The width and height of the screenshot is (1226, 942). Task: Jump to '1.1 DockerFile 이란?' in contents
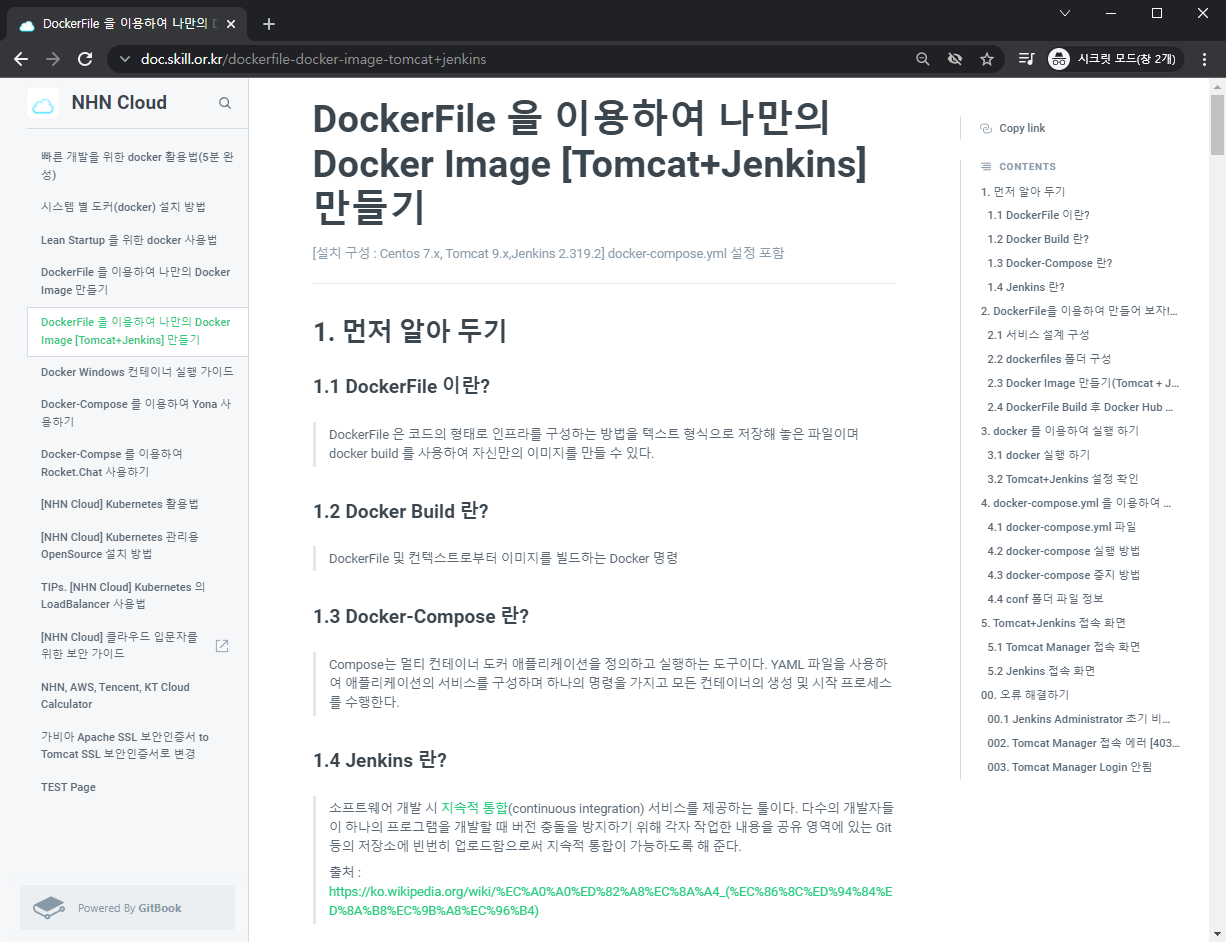(x=1038, y=215)
